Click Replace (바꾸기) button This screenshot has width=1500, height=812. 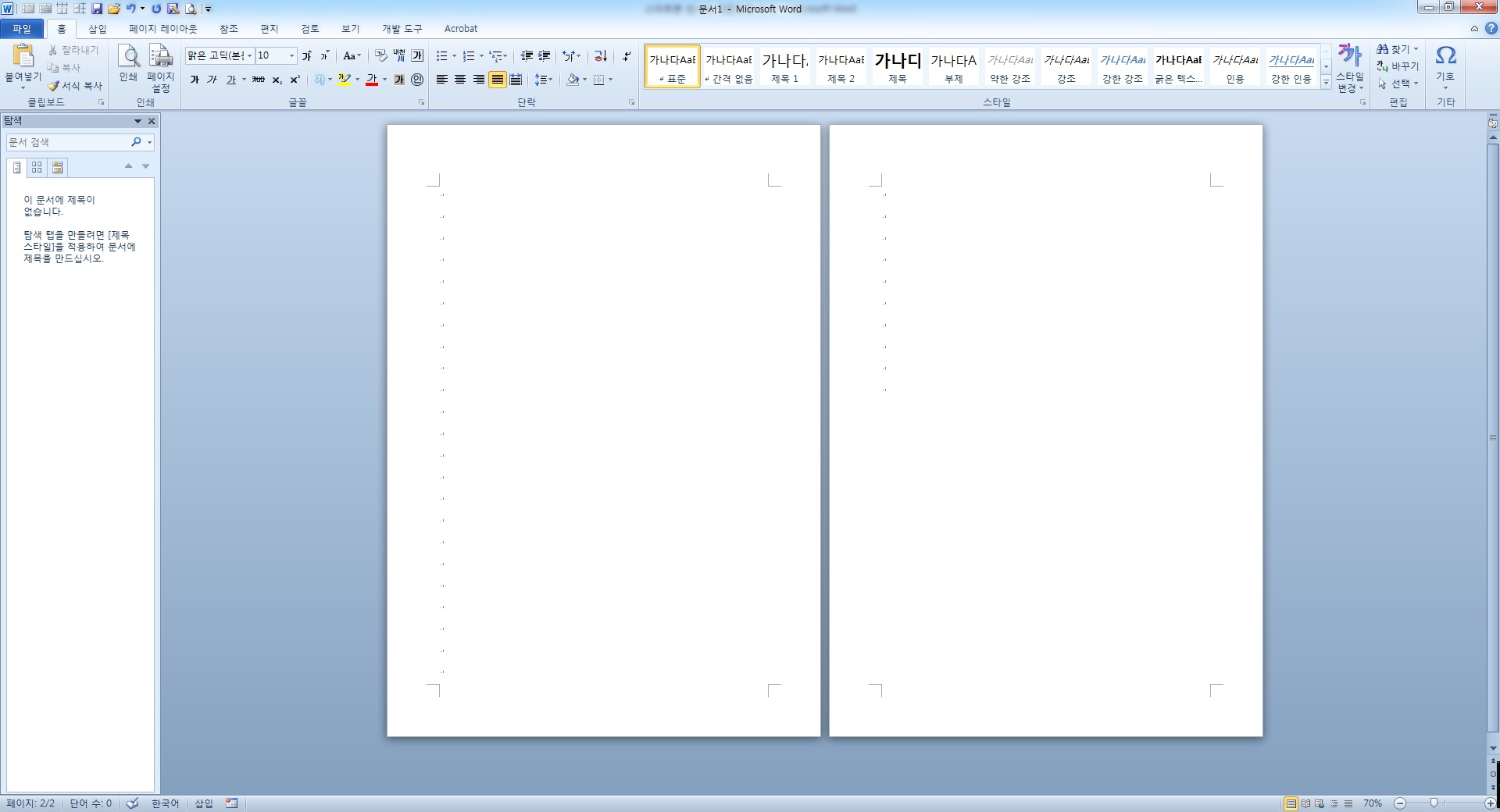(x=1398, y=66)
